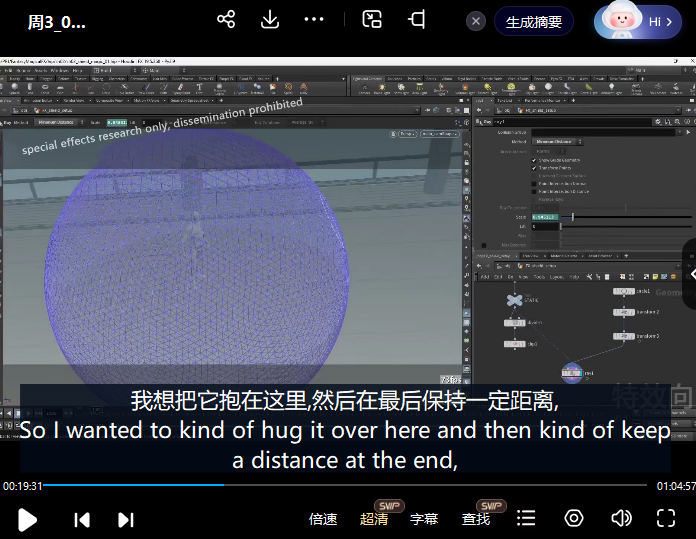Play the video
This screenshot has width=696, height=539.
pyautogui.click(x=28, y=519)
